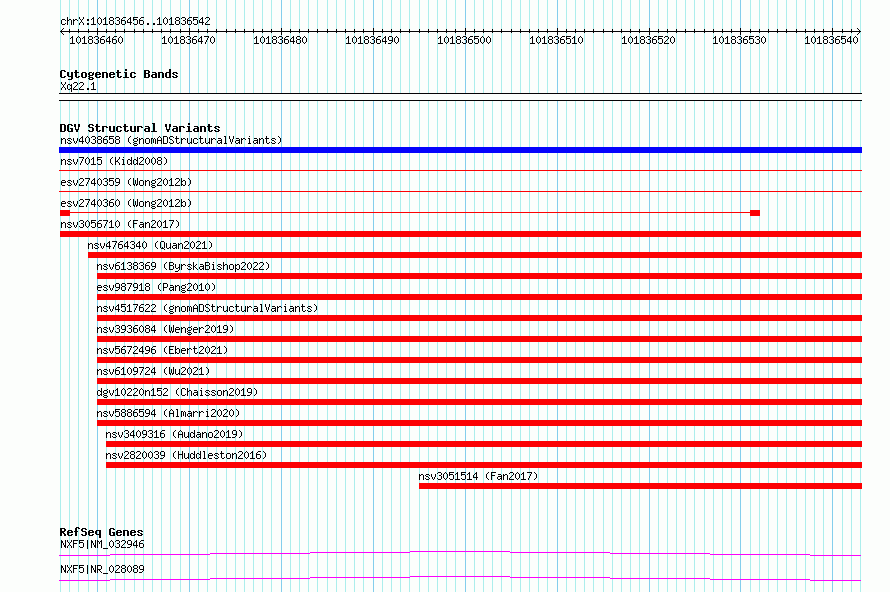Click the Cytogenetic Bands track title
890x592 pixels.
coord(119,74)
